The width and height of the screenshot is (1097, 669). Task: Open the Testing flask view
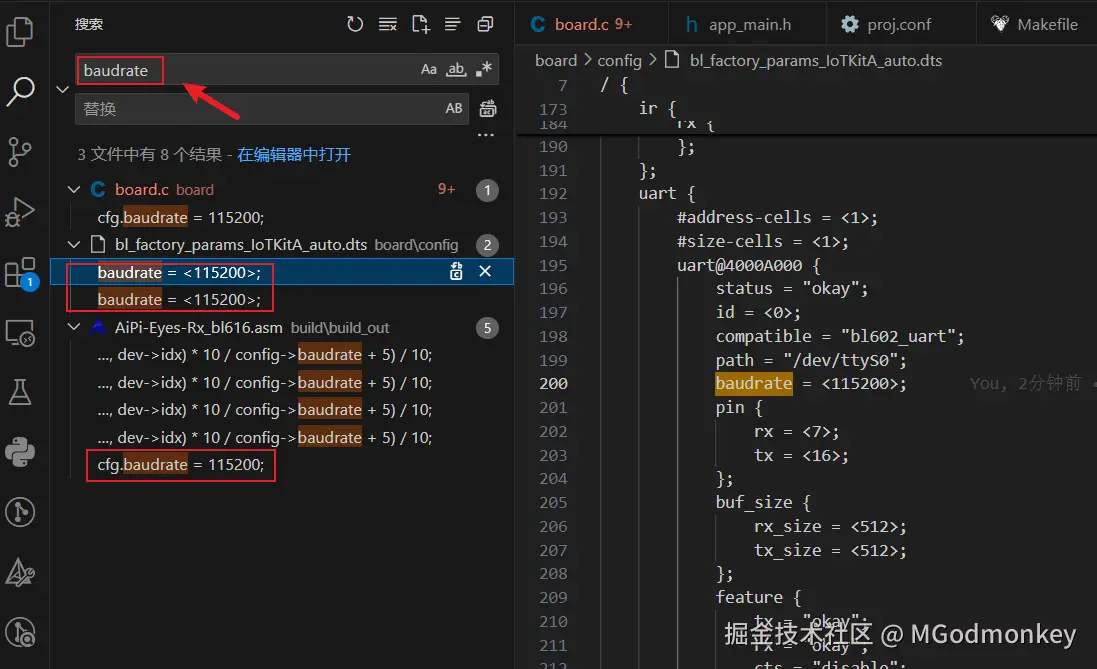pos(20,393)
